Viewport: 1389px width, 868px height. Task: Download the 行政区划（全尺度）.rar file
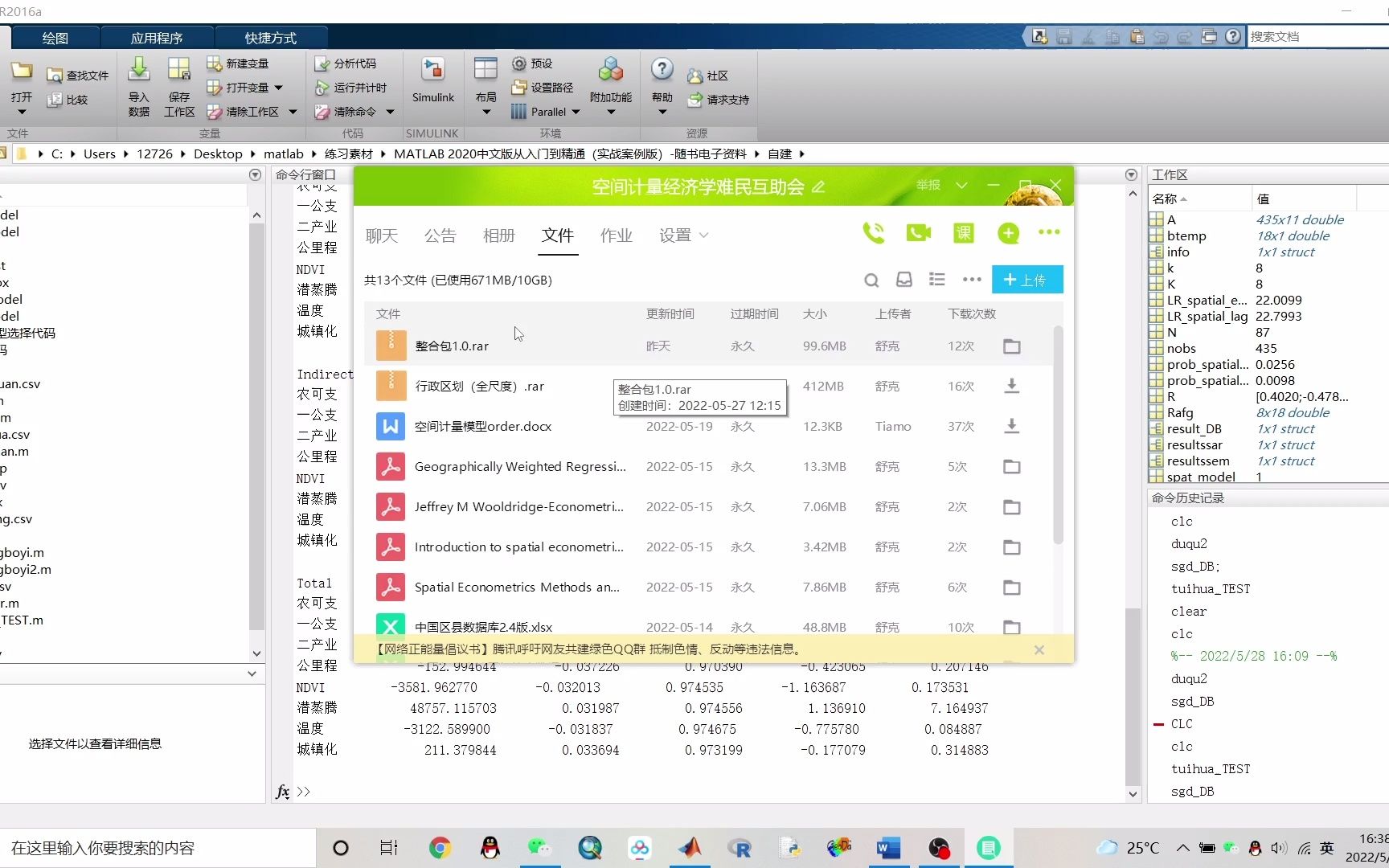coord(1011,386)
